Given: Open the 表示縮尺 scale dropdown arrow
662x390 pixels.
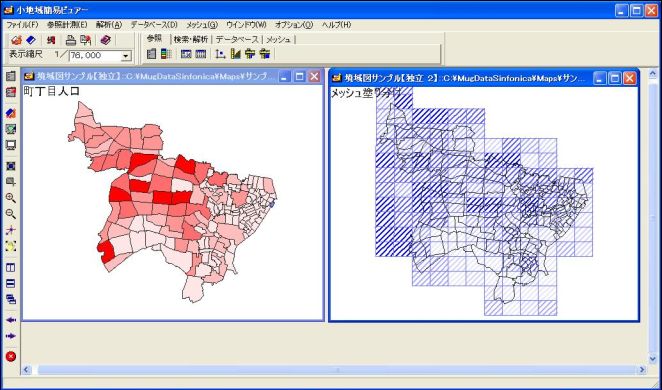Looking at the screenshot, I should [x=126, y=56].
